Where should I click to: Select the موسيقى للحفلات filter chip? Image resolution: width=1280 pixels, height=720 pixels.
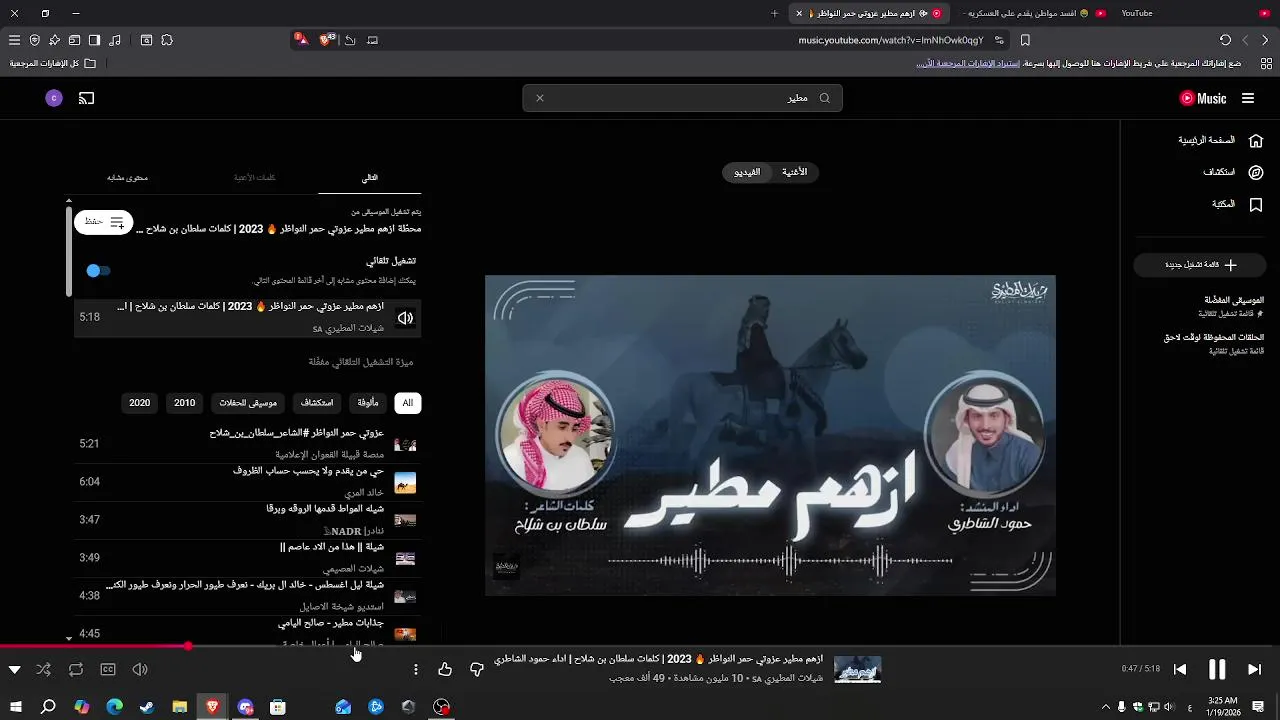tap(248, 403)
